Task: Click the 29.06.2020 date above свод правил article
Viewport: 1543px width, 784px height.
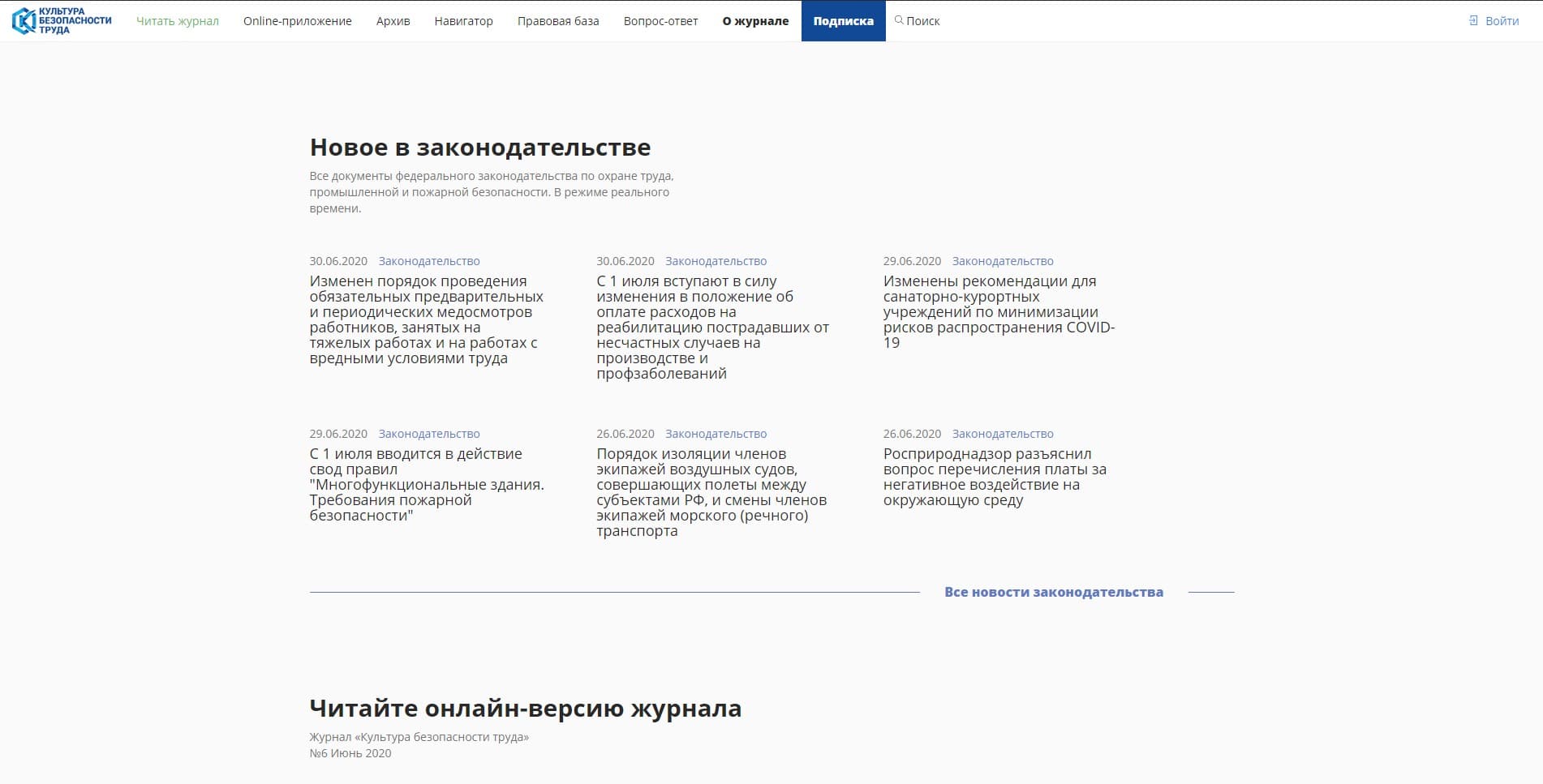Action: tap(338, 434)
